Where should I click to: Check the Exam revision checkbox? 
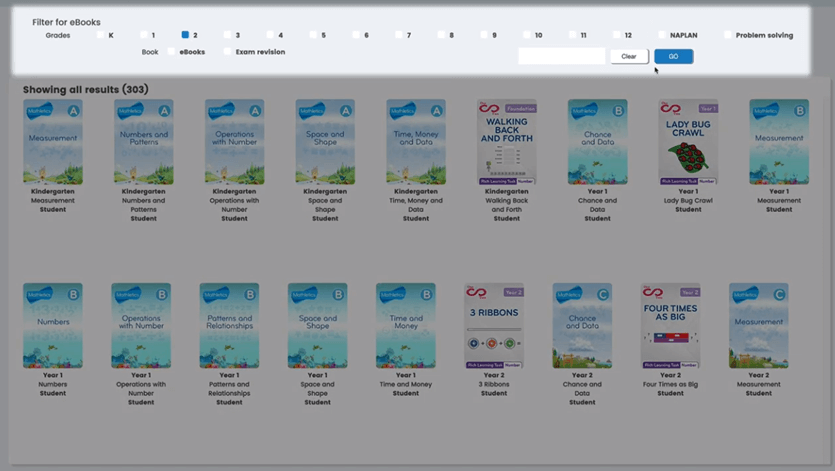click(x=227, y=52)
